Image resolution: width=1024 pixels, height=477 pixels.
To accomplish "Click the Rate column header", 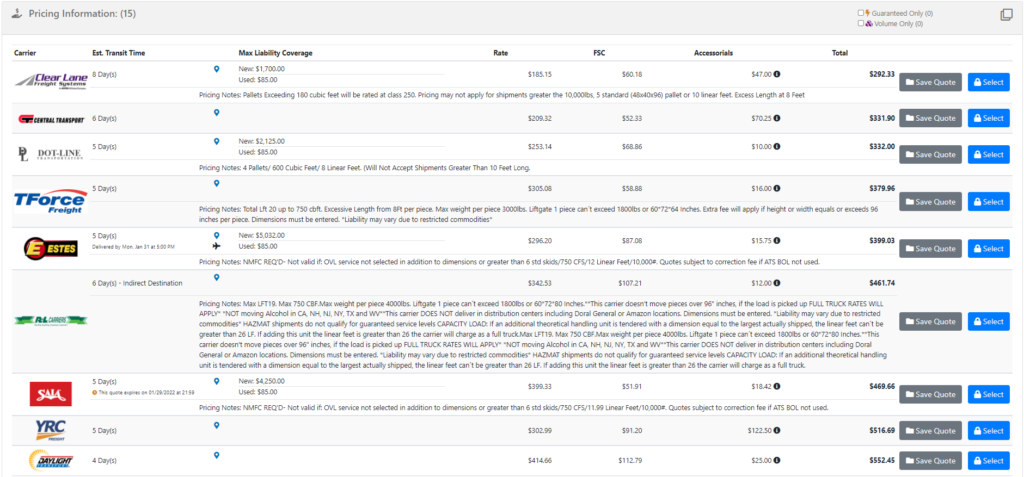I will (x=501, y=52).
